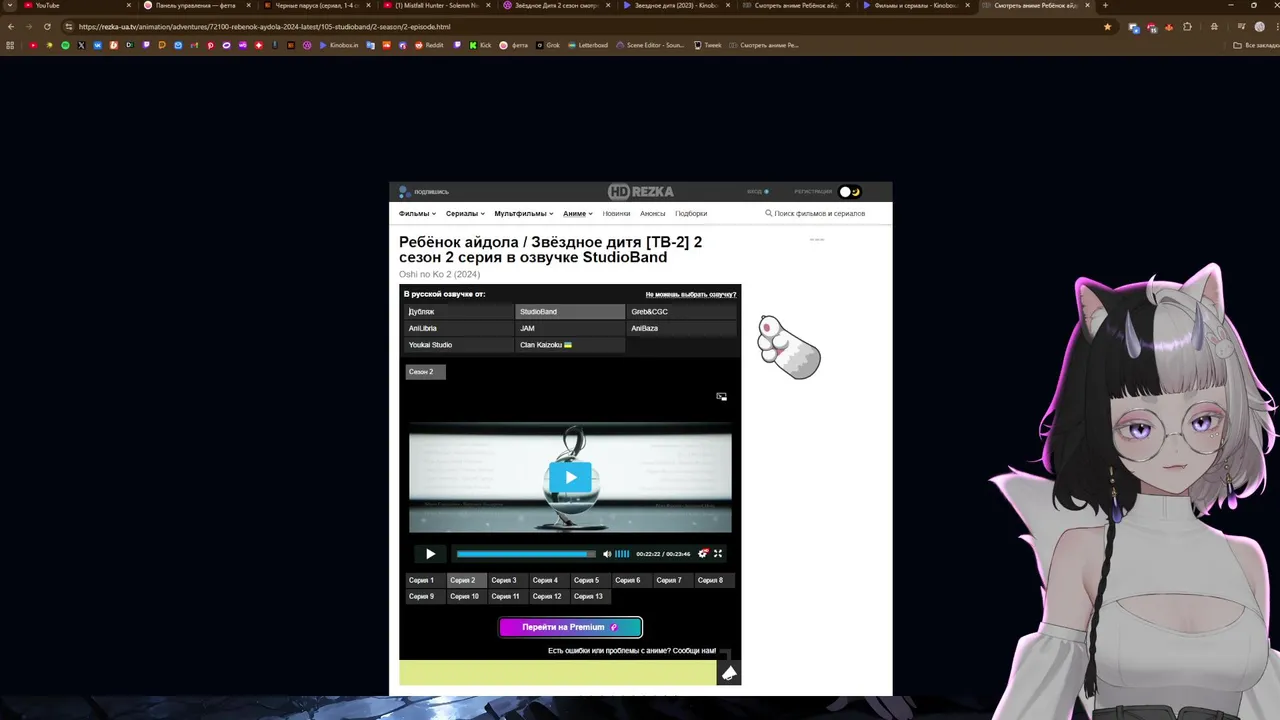1280x720 pixels.
Task: Open the Анонсы menu item
Action: click(653, 213)
